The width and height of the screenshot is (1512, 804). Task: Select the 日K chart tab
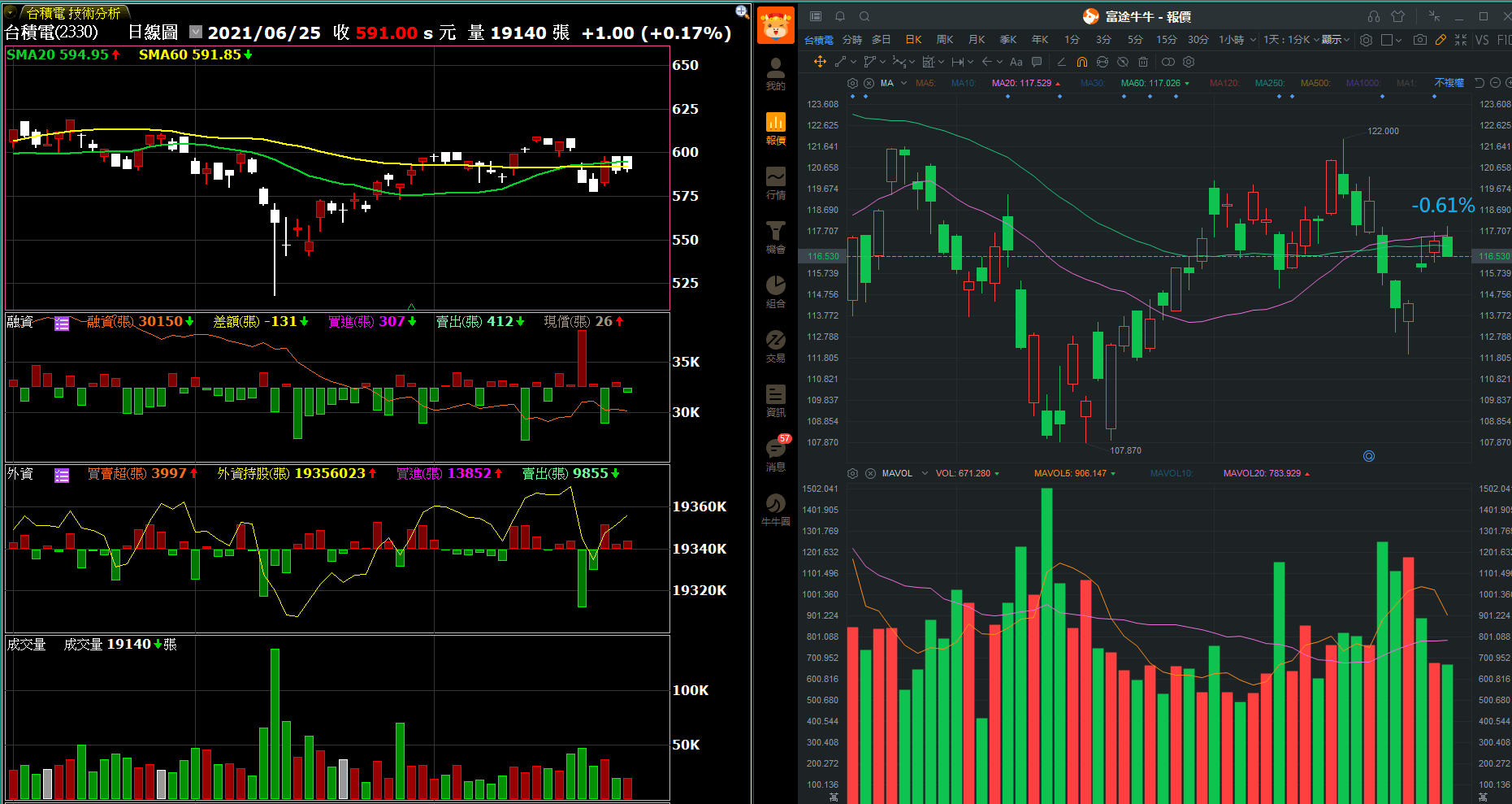click(x=913, y=39)
